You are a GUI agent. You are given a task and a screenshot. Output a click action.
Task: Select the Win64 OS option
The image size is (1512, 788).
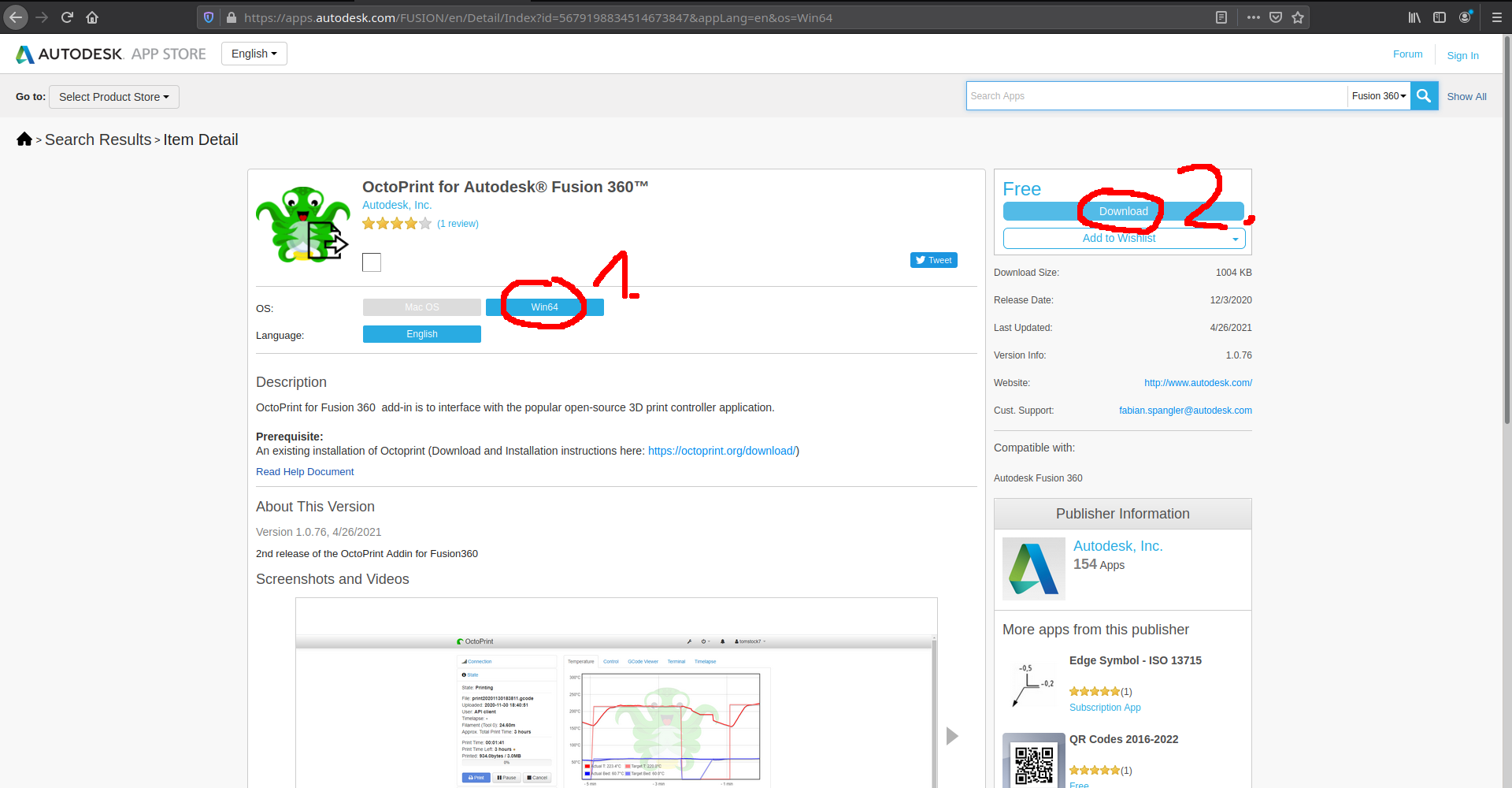(545, 307)
